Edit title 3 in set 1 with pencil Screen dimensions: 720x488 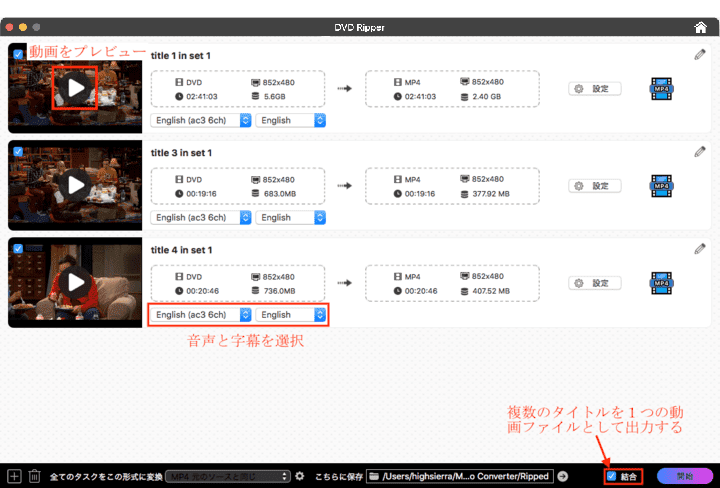coord(699,151)
